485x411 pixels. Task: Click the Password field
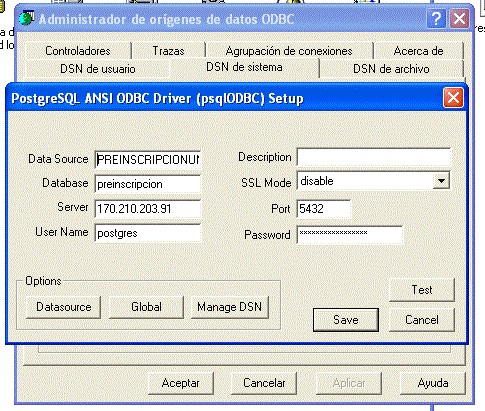(x=350, y=235)
